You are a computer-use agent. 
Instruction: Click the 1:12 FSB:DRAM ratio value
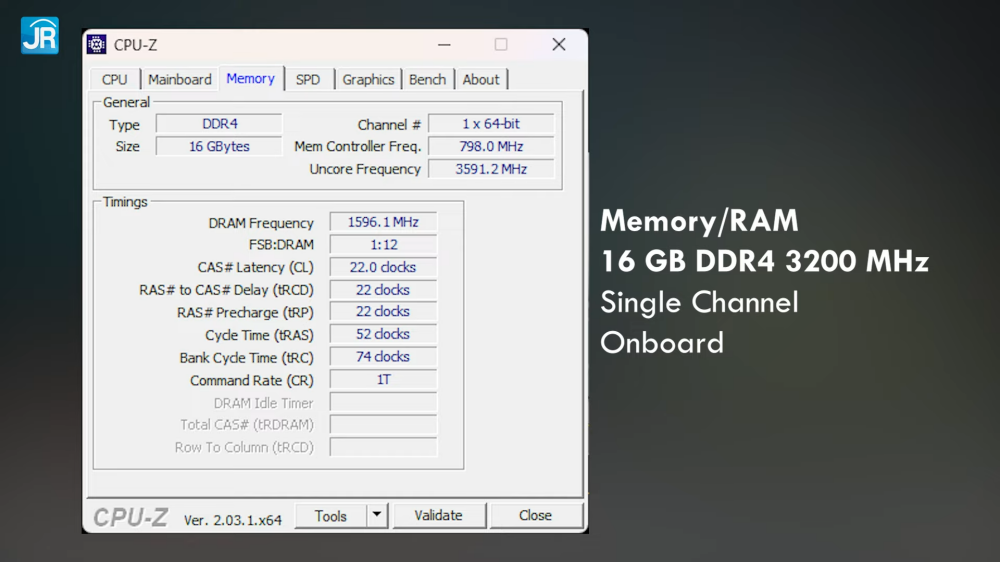[x=383, y=245]
